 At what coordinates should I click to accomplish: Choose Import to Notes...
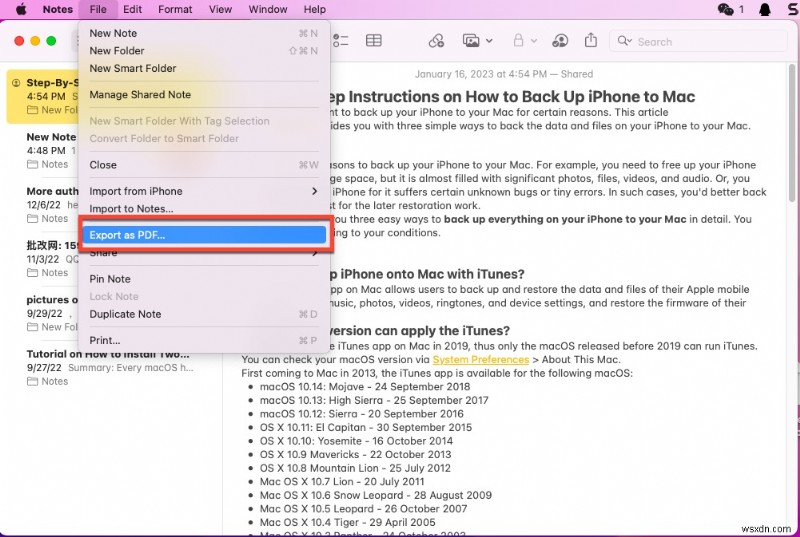pyautogui.click(x=204, y=209)
